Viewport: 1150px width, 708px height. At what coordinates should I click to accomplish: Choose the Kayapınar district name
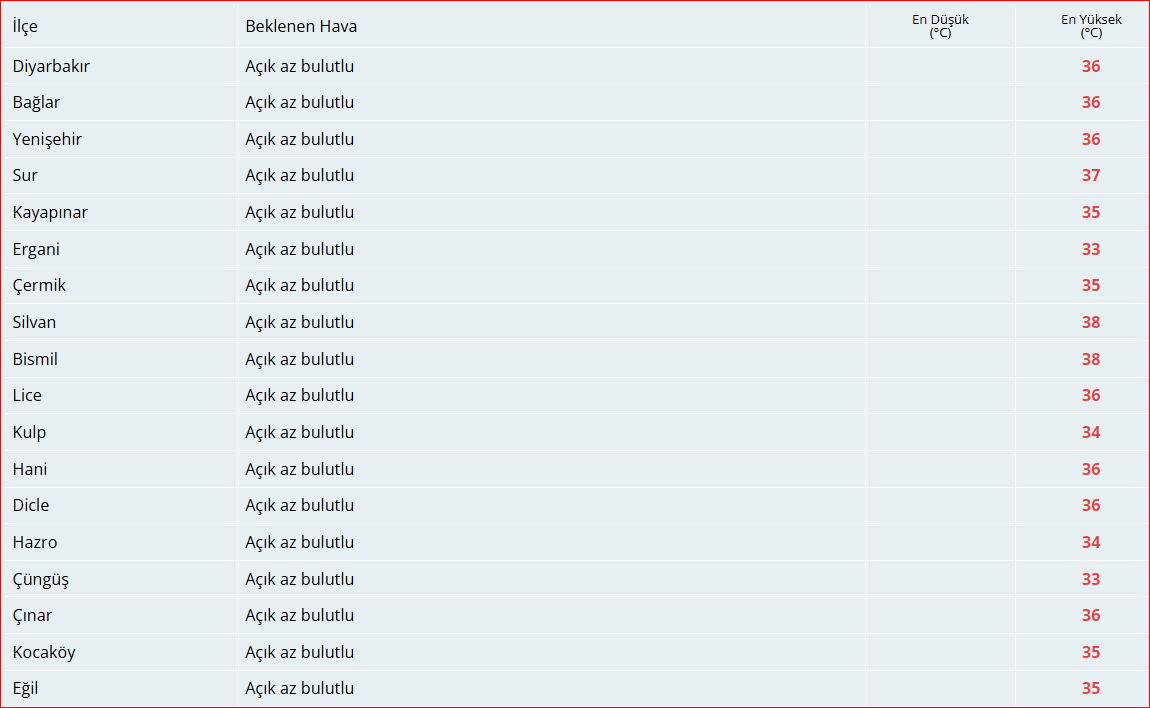[x=50, y=212]
